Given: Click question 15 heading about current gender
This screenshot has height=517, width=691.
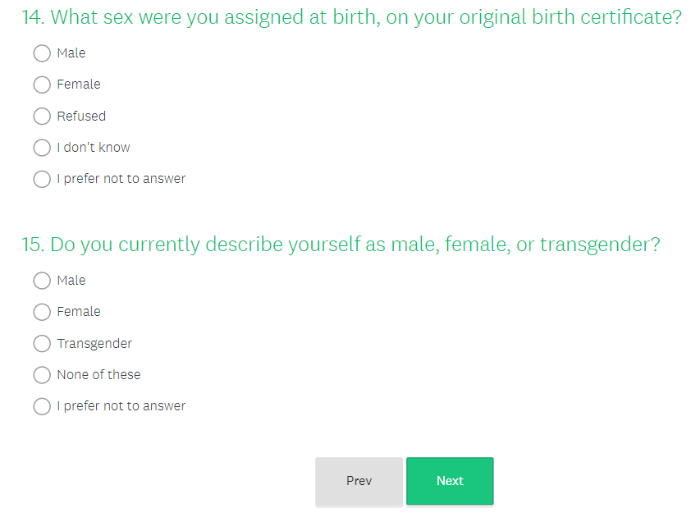Looking at the screenshot, I should 341,245.
